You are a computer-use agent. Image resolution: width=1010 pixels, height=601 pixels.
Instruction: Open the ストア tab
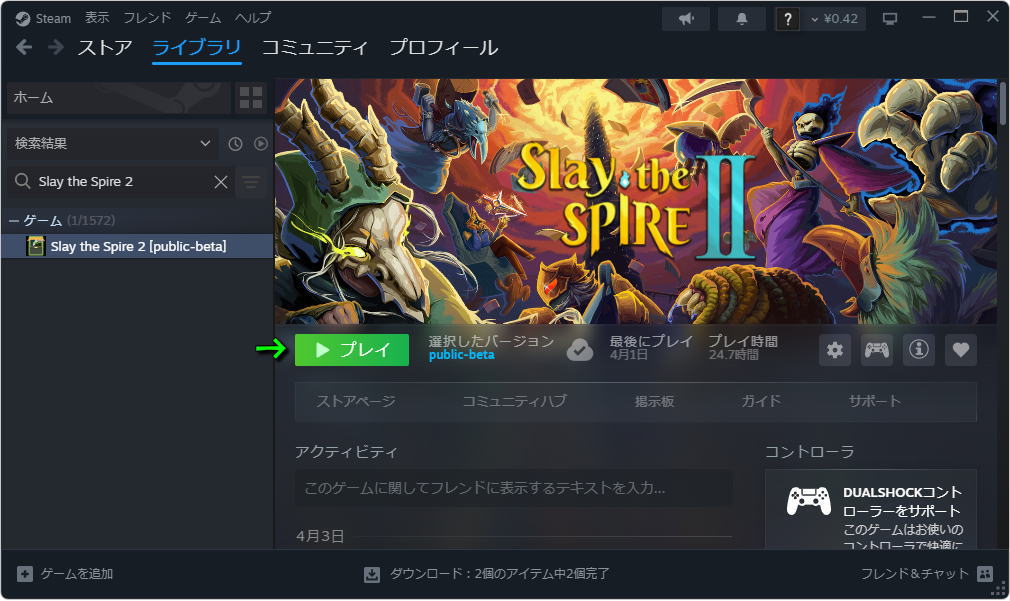click(105, 48)
